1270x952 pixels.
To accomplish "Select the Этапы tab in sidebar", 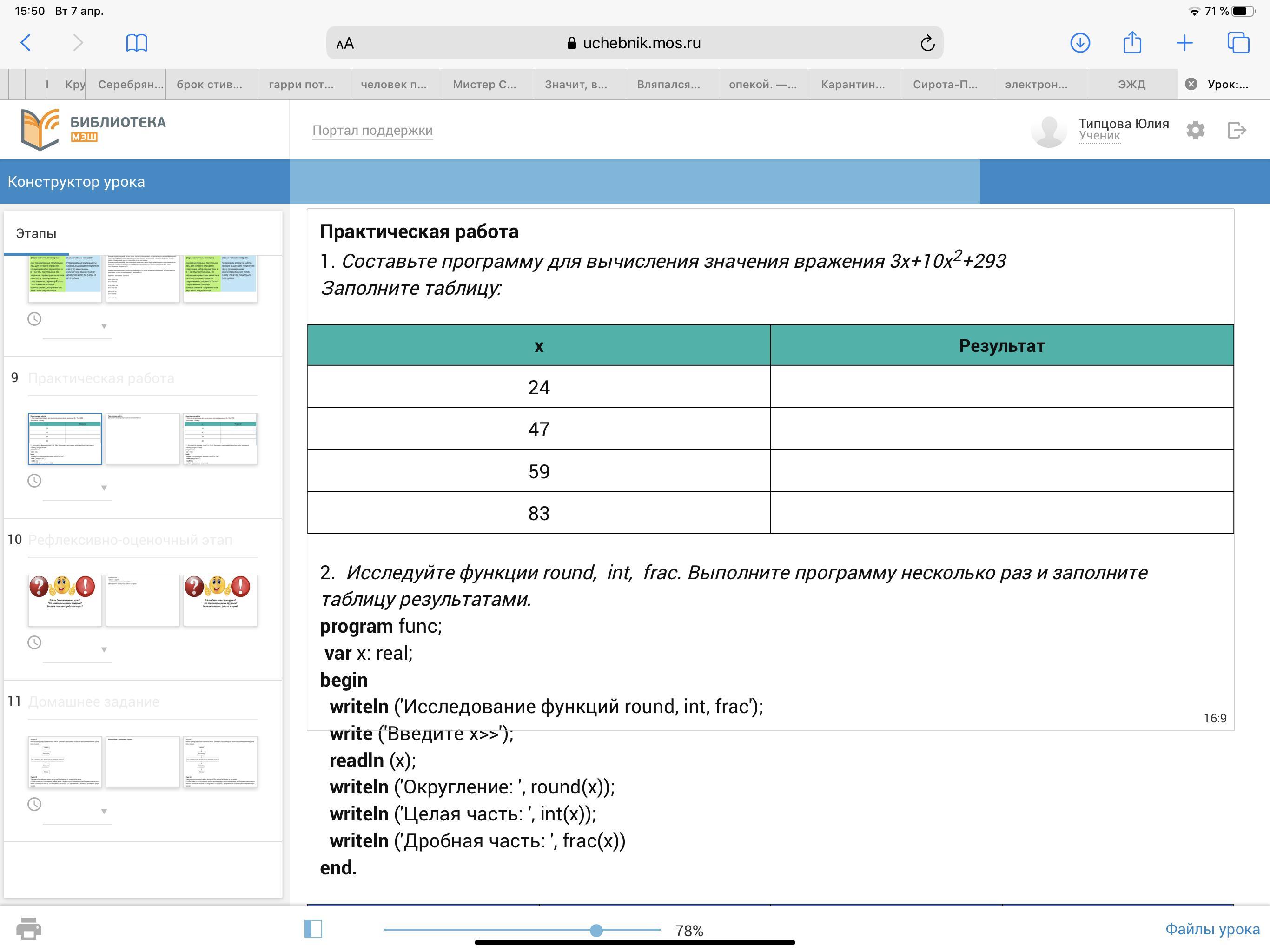I will coord(36,234).
